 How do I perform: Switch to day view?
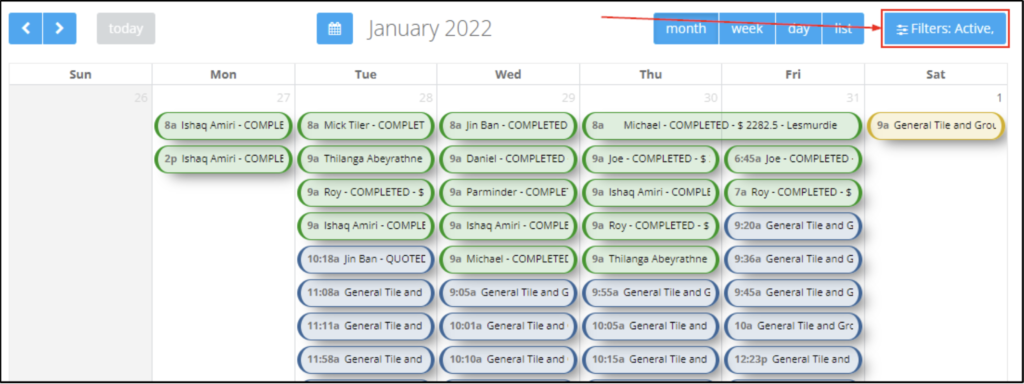pyautogui.click(x=799, y=29)
